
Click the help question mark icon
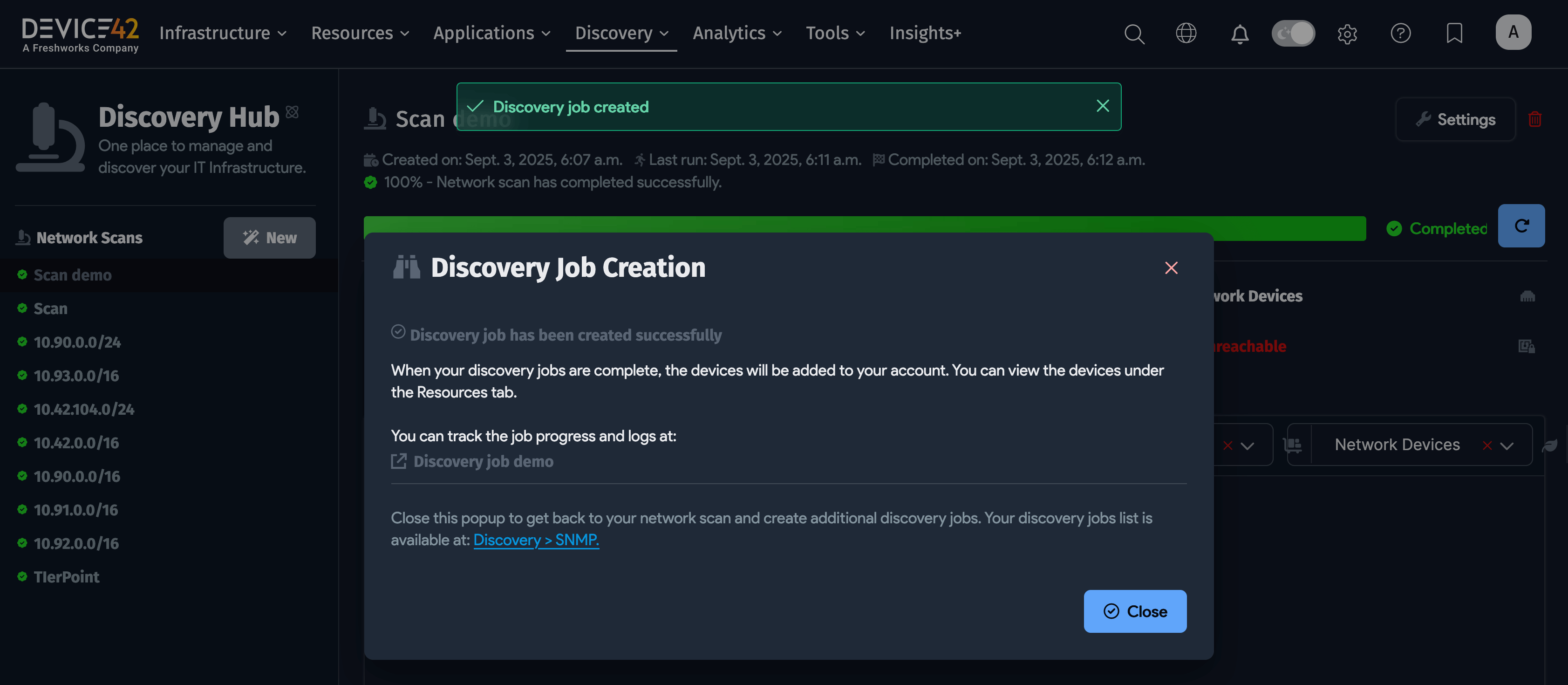pos(1401,34)
